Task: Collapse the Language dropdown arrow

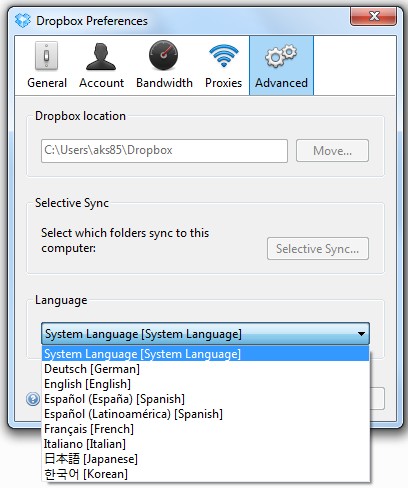Action: point(361,333)
